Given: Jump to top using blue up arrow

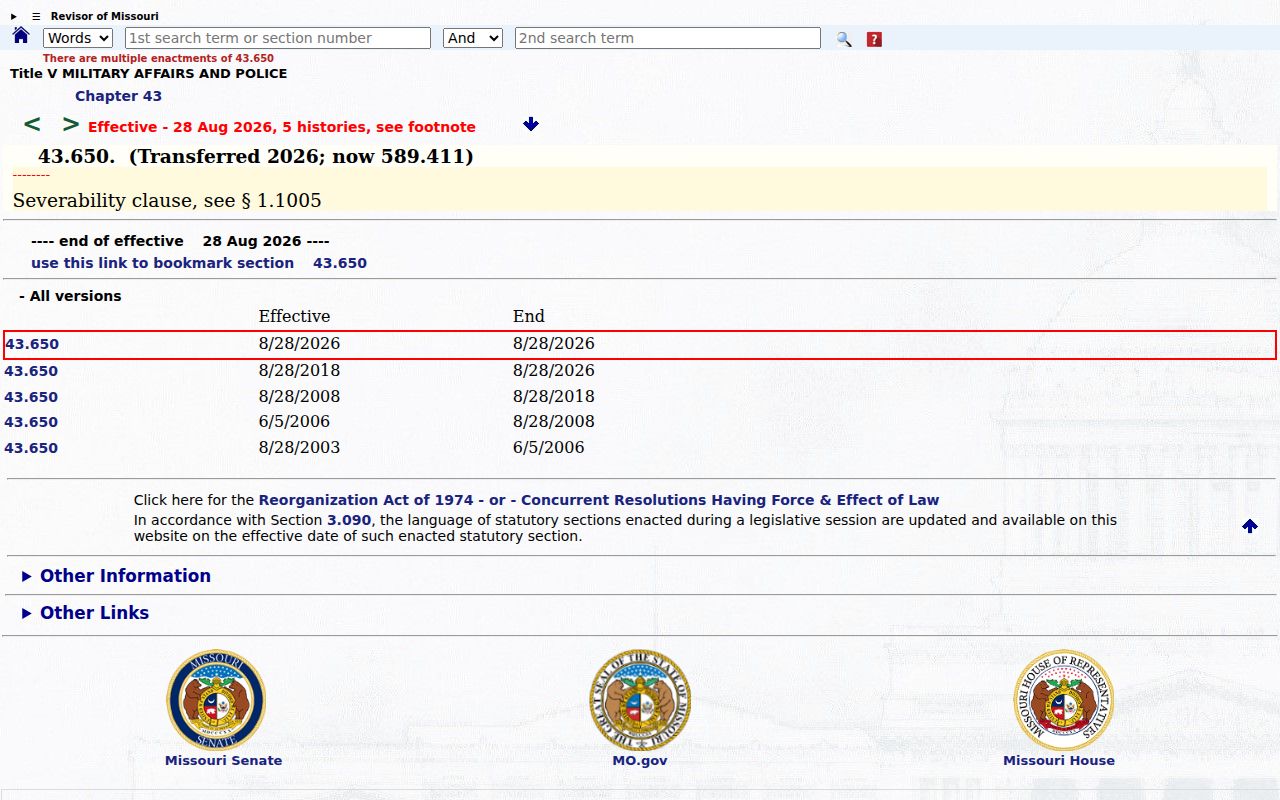Looking at the screenshot, I should (x=1250, y=526).
